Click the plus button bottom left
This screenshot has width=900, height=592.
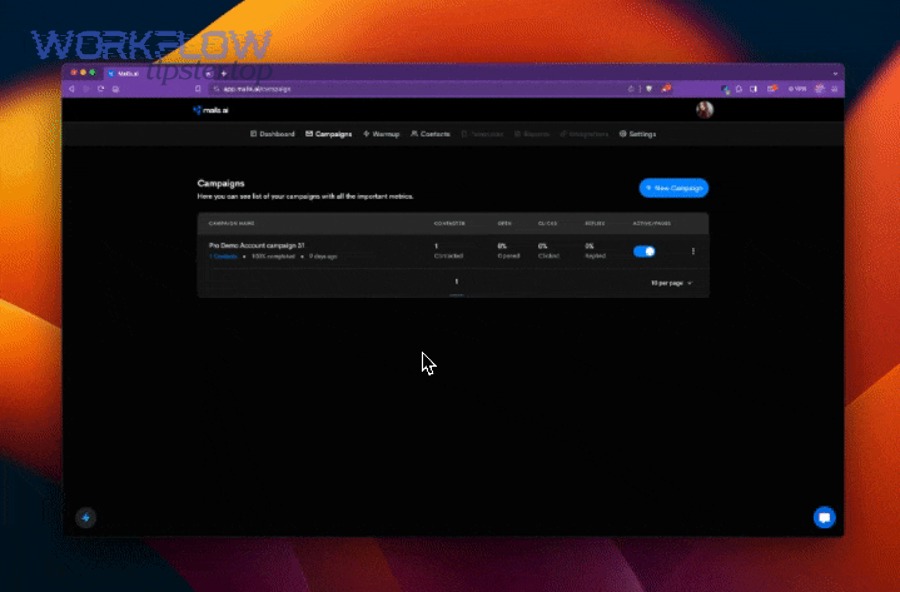coord(86,518)
